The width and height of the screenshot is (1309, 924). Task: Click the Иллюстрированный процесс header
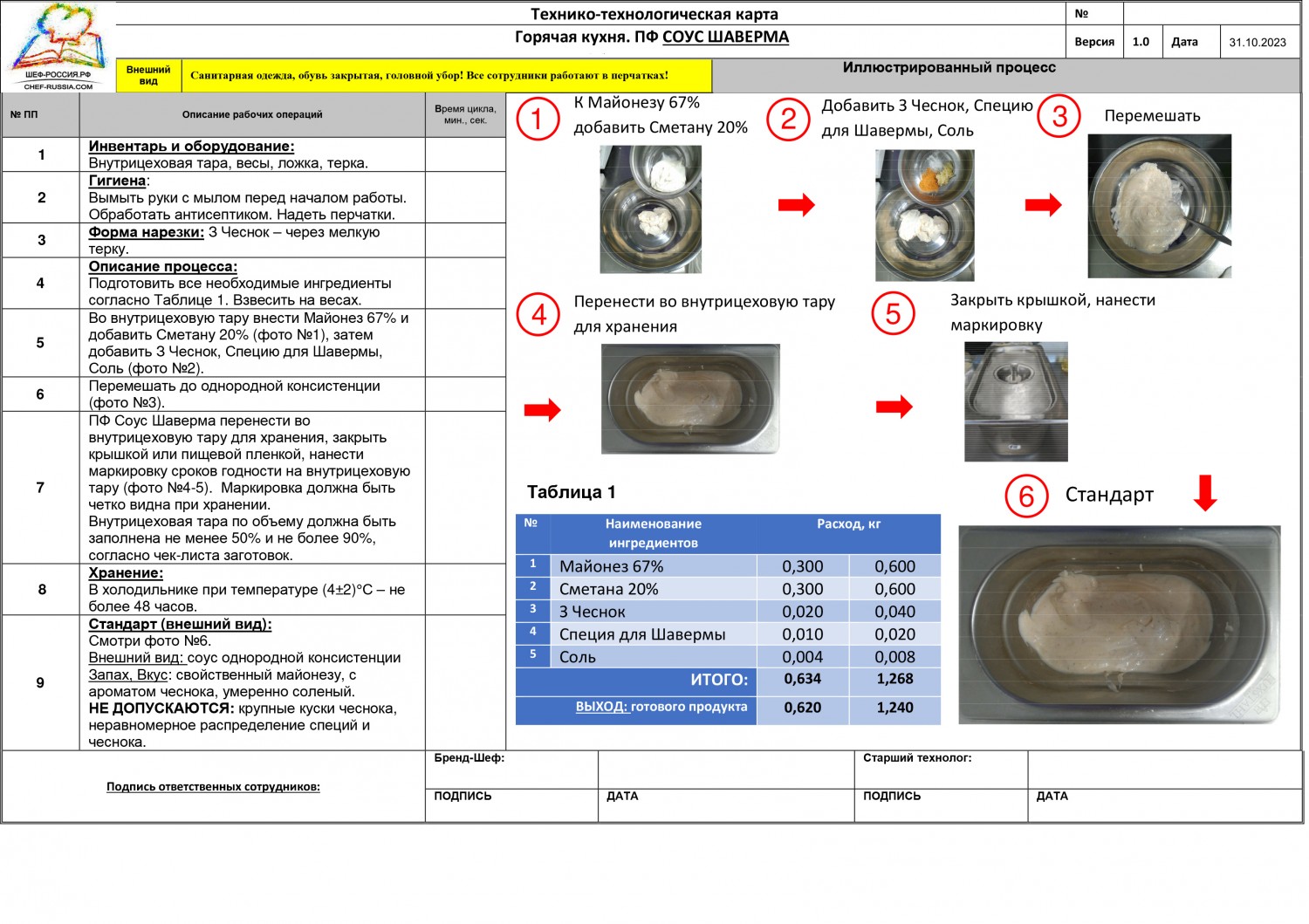click(x=949, y=67)
